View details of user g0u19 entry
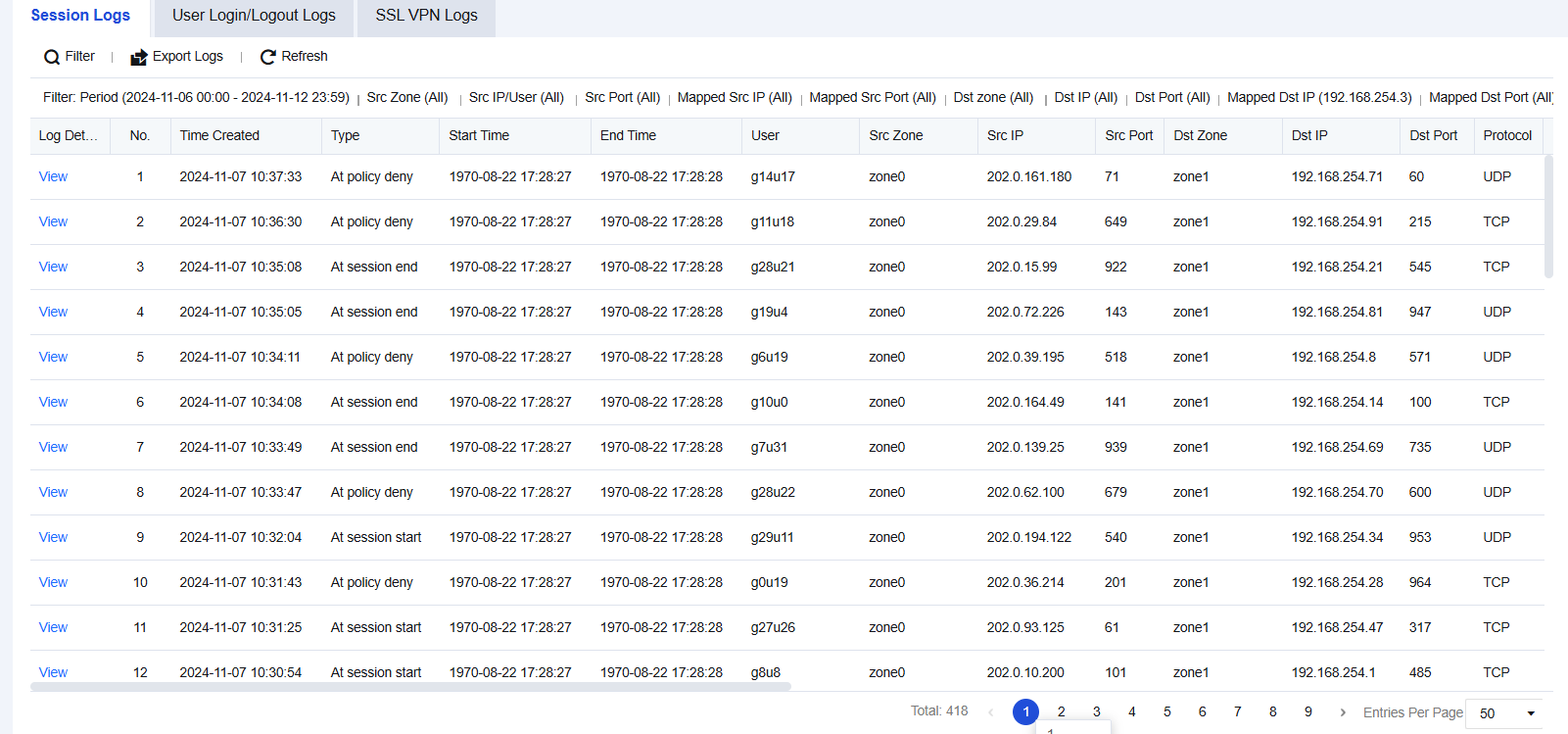 click(53, 582)
